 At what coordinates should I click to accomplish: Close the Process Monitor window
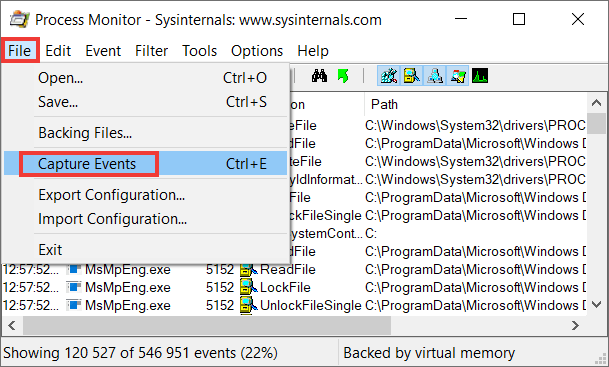[578, 19]
